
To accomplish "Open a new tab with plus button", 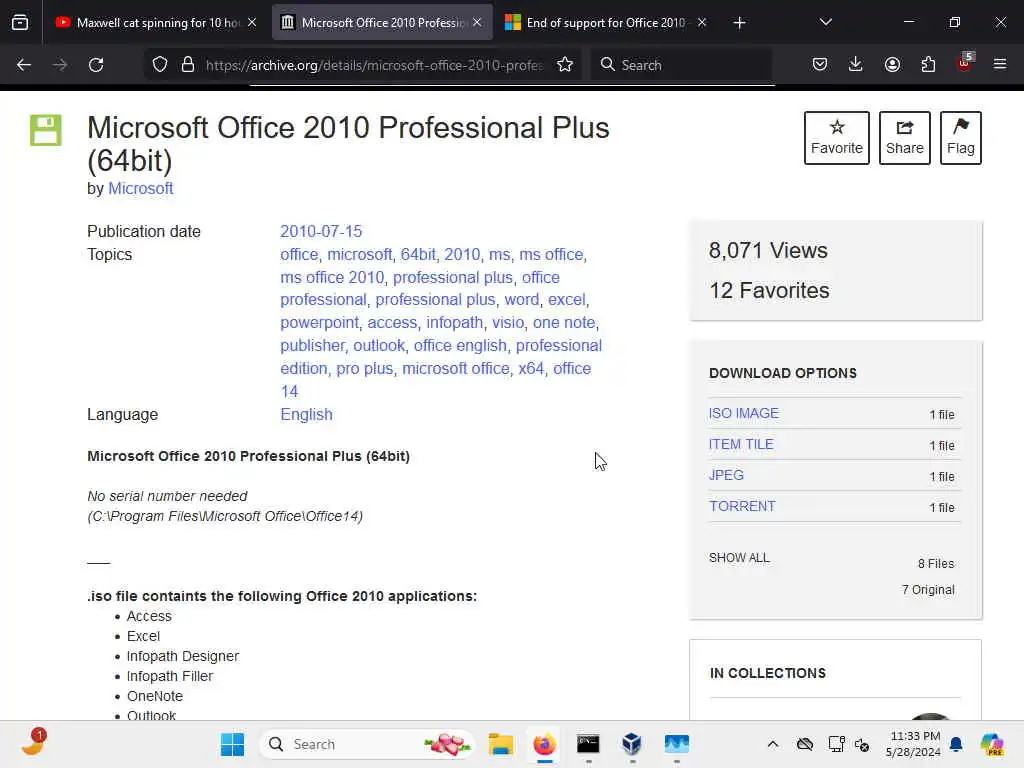I will pos(739,23).
